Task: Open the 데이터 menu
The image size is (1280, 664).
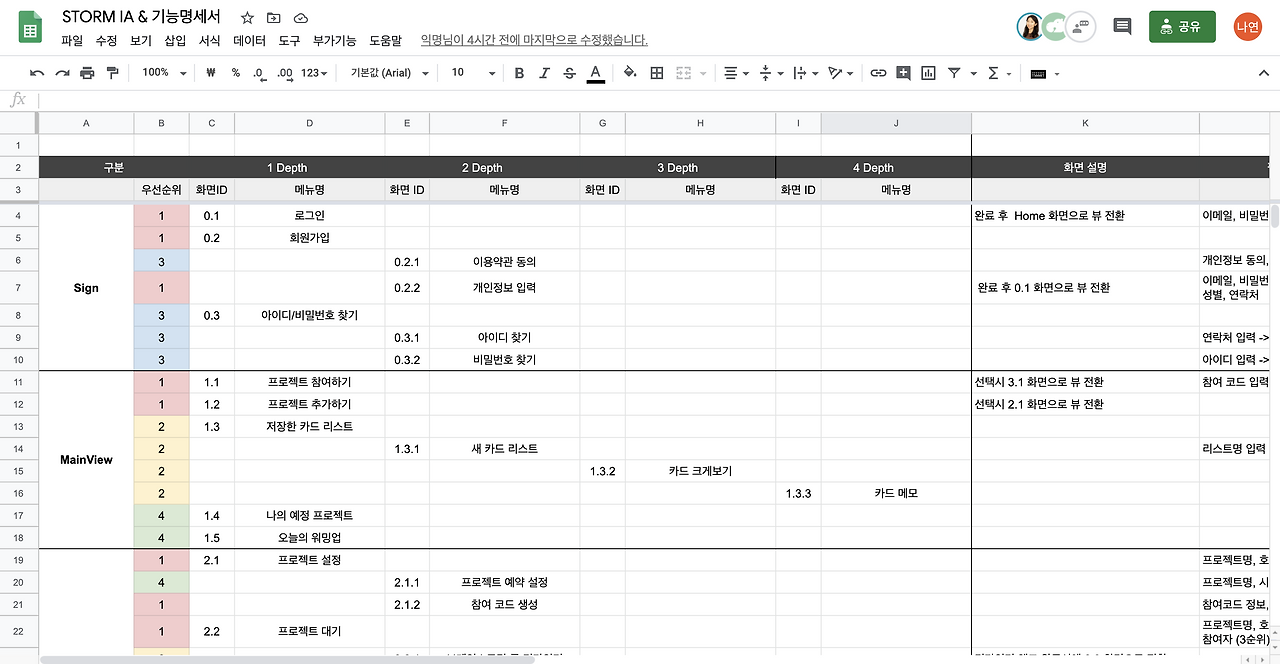Action: pyautogui.click(x=248, y=41)
